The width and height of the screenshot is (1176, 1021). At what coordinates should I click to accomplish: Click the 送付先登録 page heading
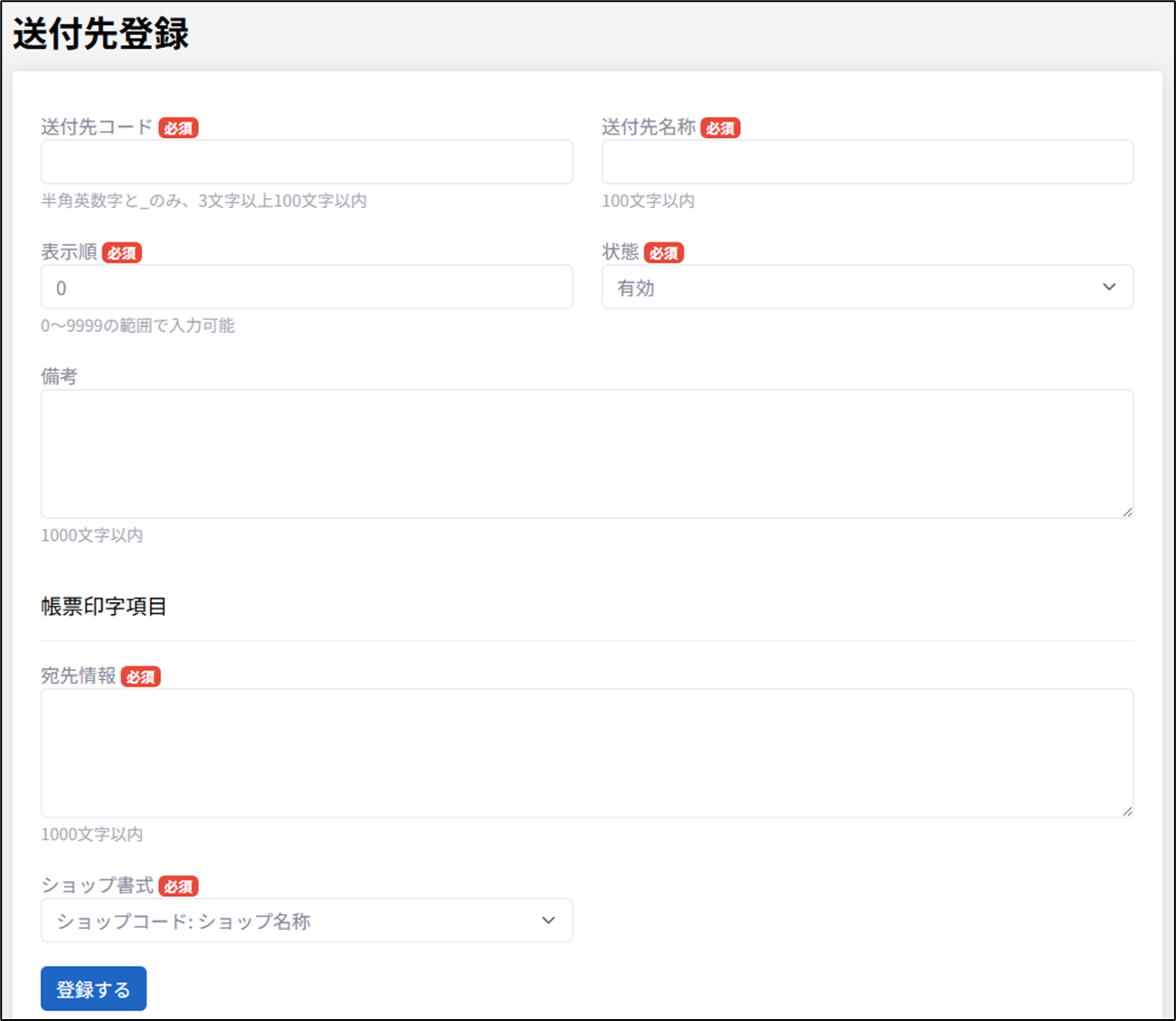pos(100,34)
